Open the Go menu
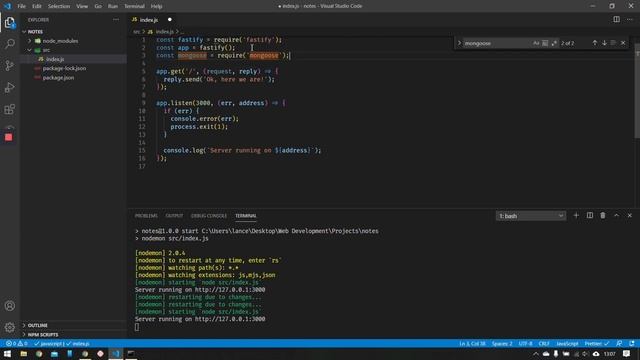Viewport: 640px width, 360px height. (98, 6)
